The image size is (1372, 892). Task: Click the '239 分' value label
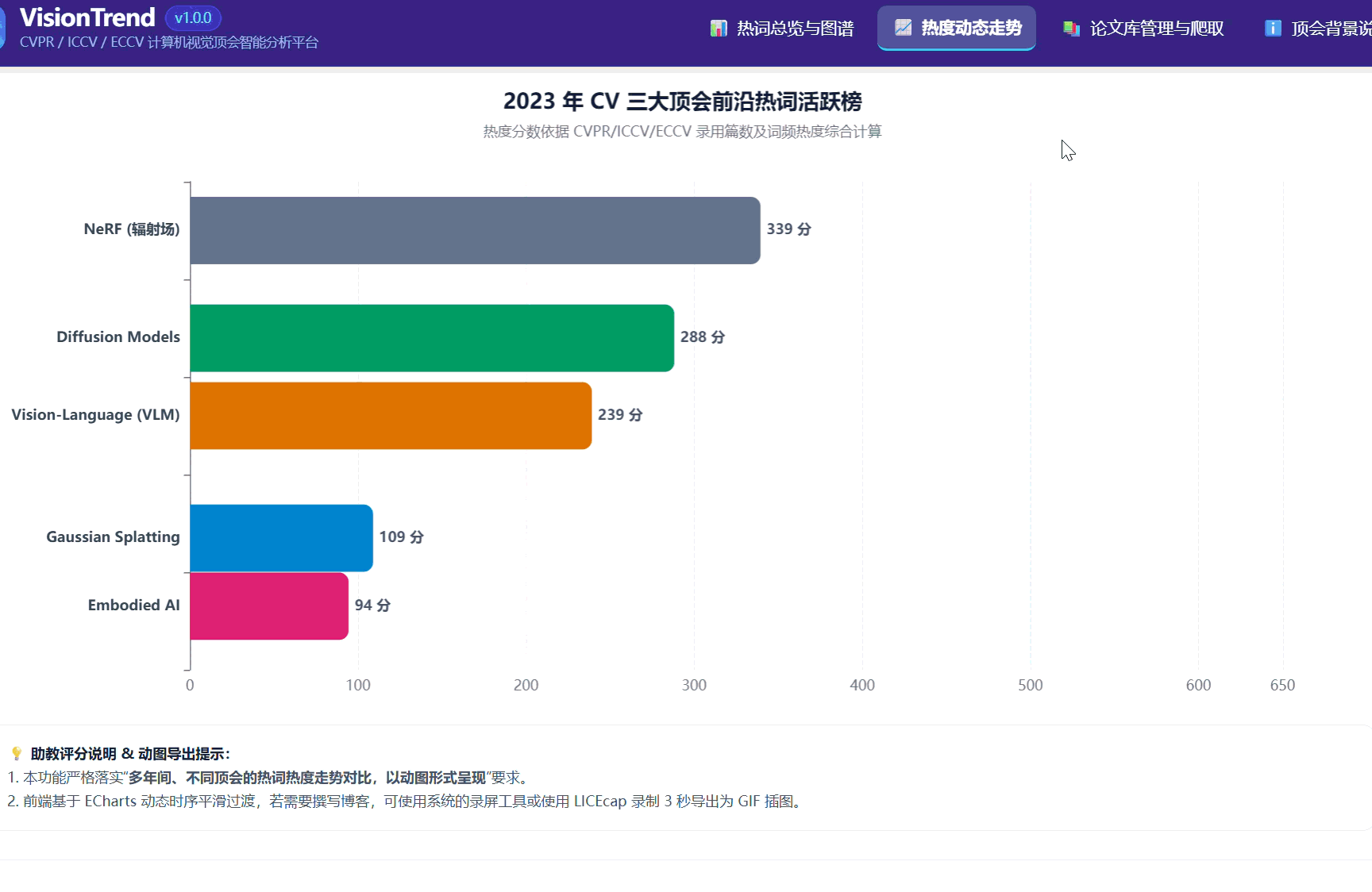coord(620,414)
